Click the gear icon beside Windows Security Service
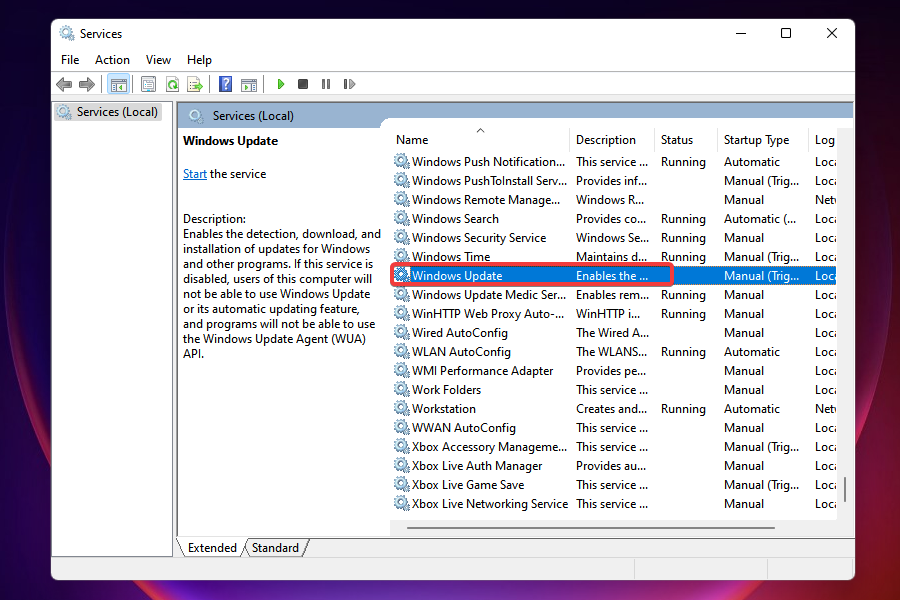Screen dimensions: 900x600 [x=402, y=238]
